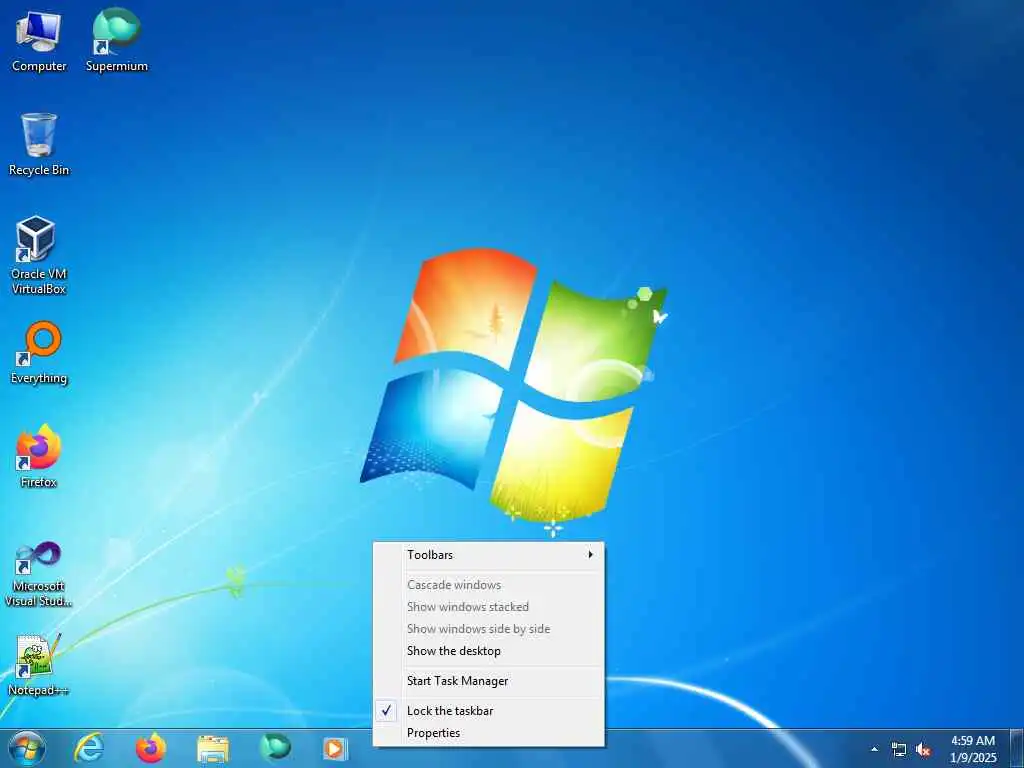Image resolution: width=1024 pixels, height=768 pixels.
Task: Select the Firefox desktop shortcut
Action: (38, 456)
